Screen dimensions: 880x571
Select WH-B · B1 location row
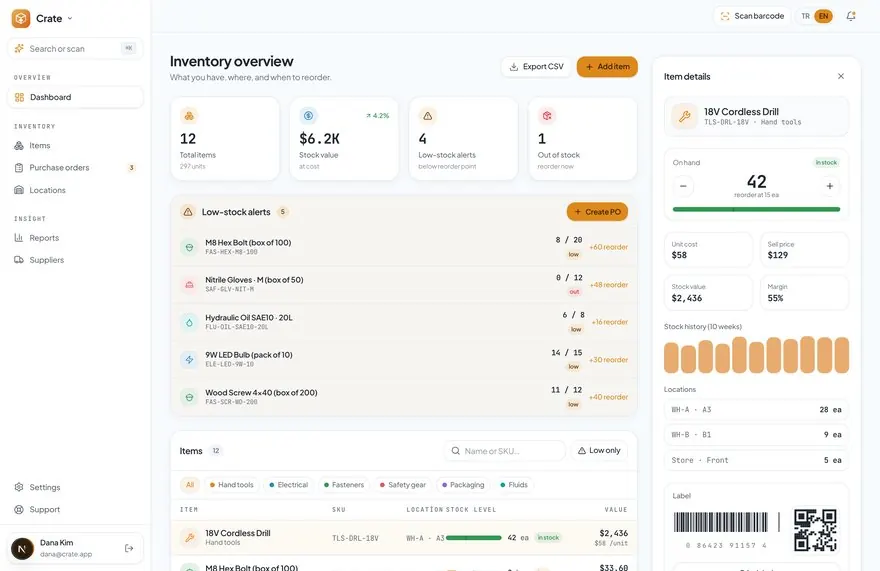click(x=756, y=435)
